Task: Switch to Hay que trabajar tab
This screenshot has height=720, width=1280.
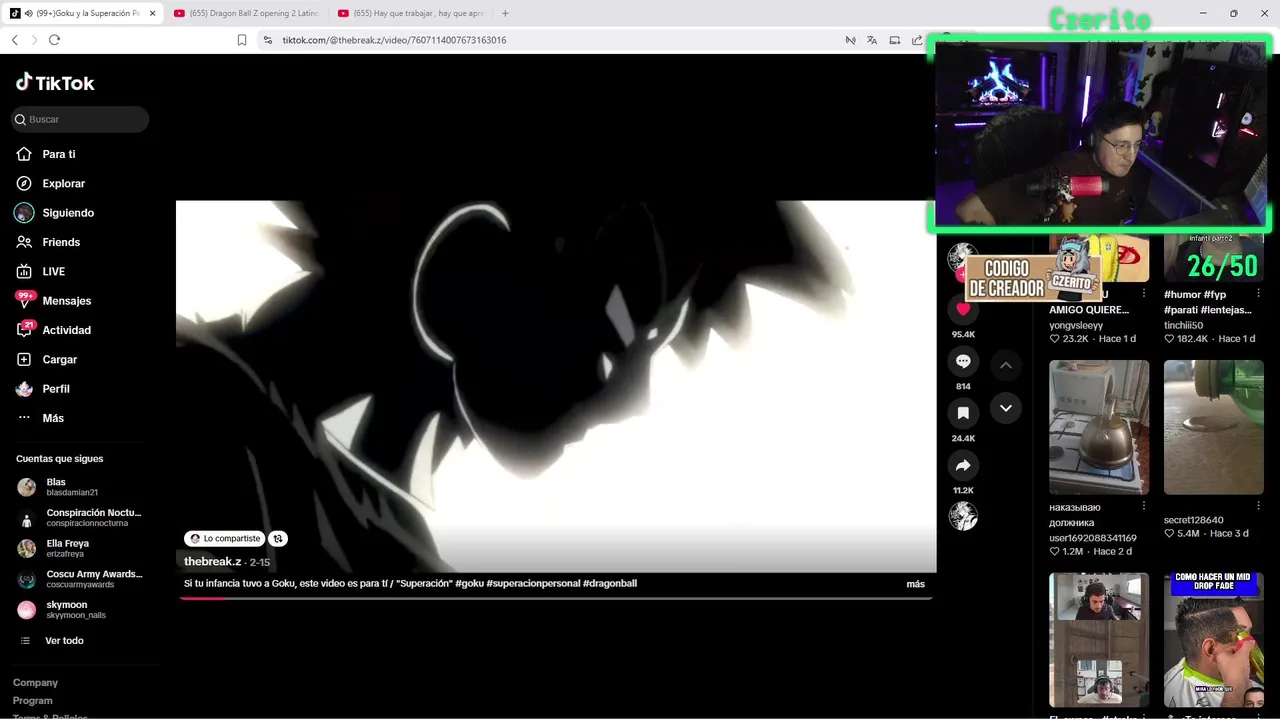Action: tap(411, 13)
